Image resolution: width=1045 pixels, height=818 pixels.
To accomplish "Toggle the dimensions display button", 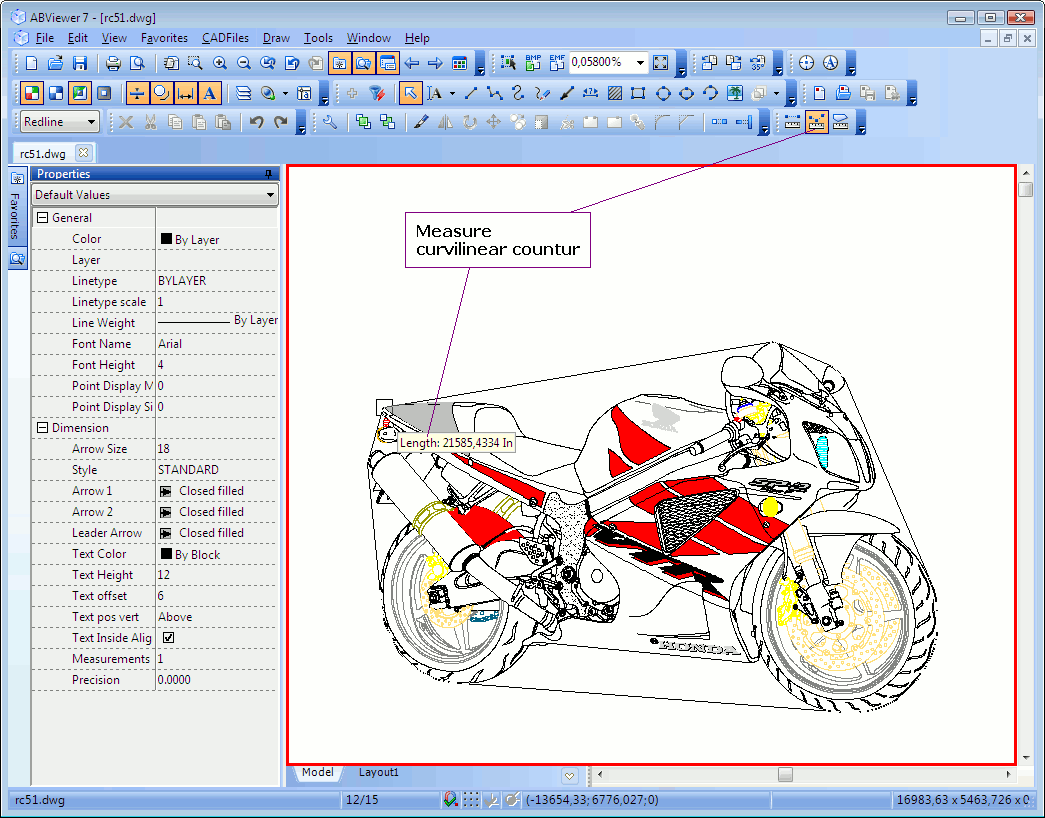I will pos(185,93).
